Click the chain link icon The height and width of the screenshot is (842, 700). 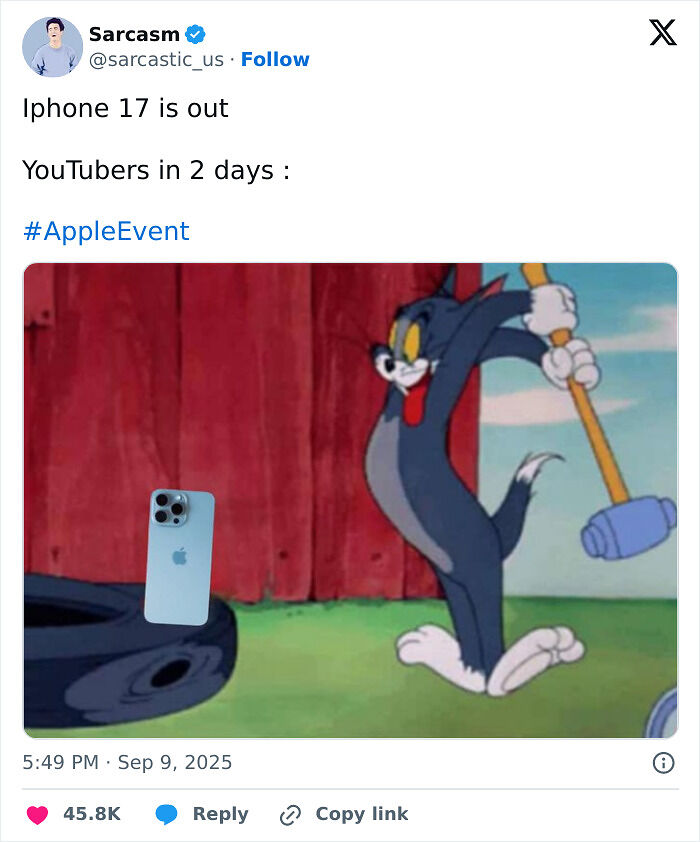pyautogui.click(x=290, y=815)
